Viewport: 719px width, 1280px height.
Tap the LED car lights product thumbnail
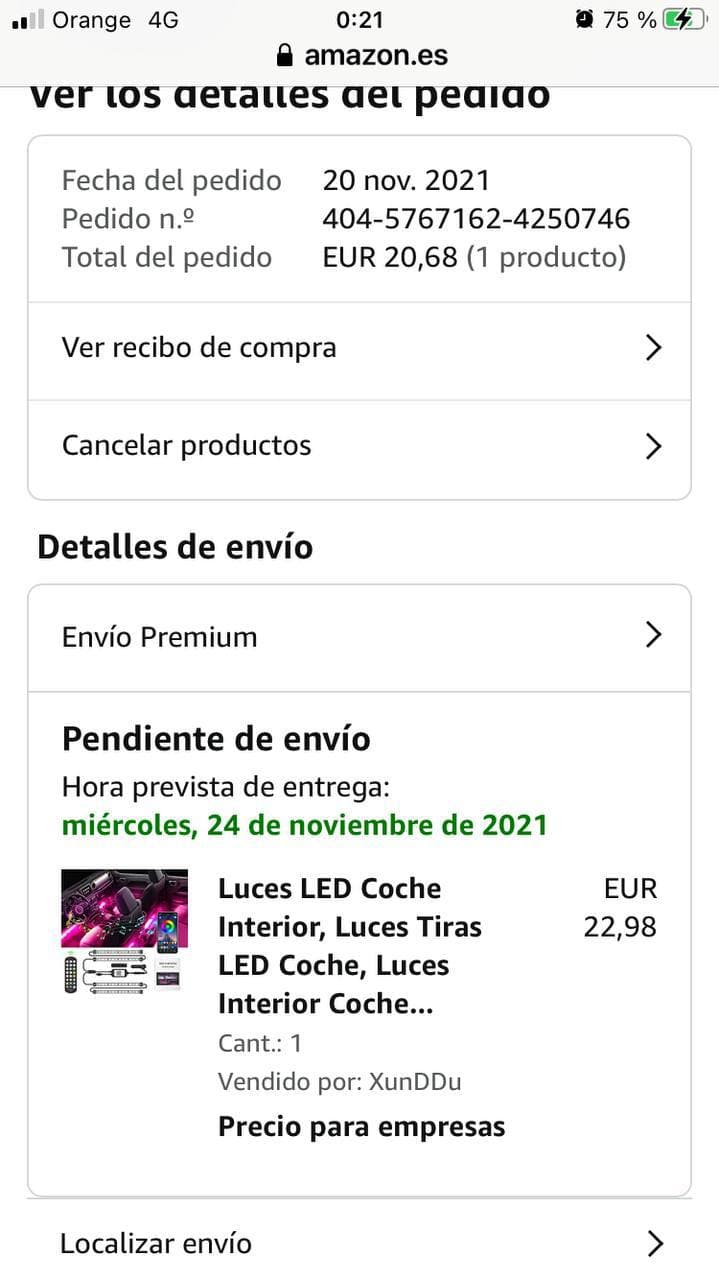pyautogui.click(x=125, y=931)
